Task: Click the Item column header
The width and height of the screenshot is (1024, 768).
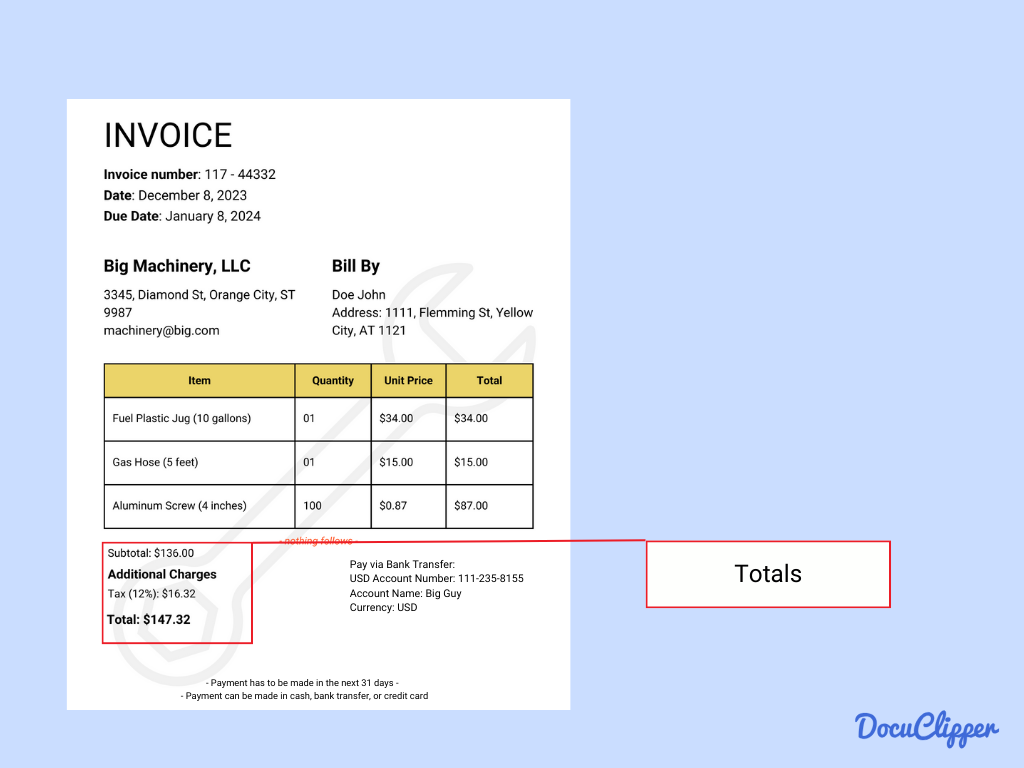Action: coord(199,381)
